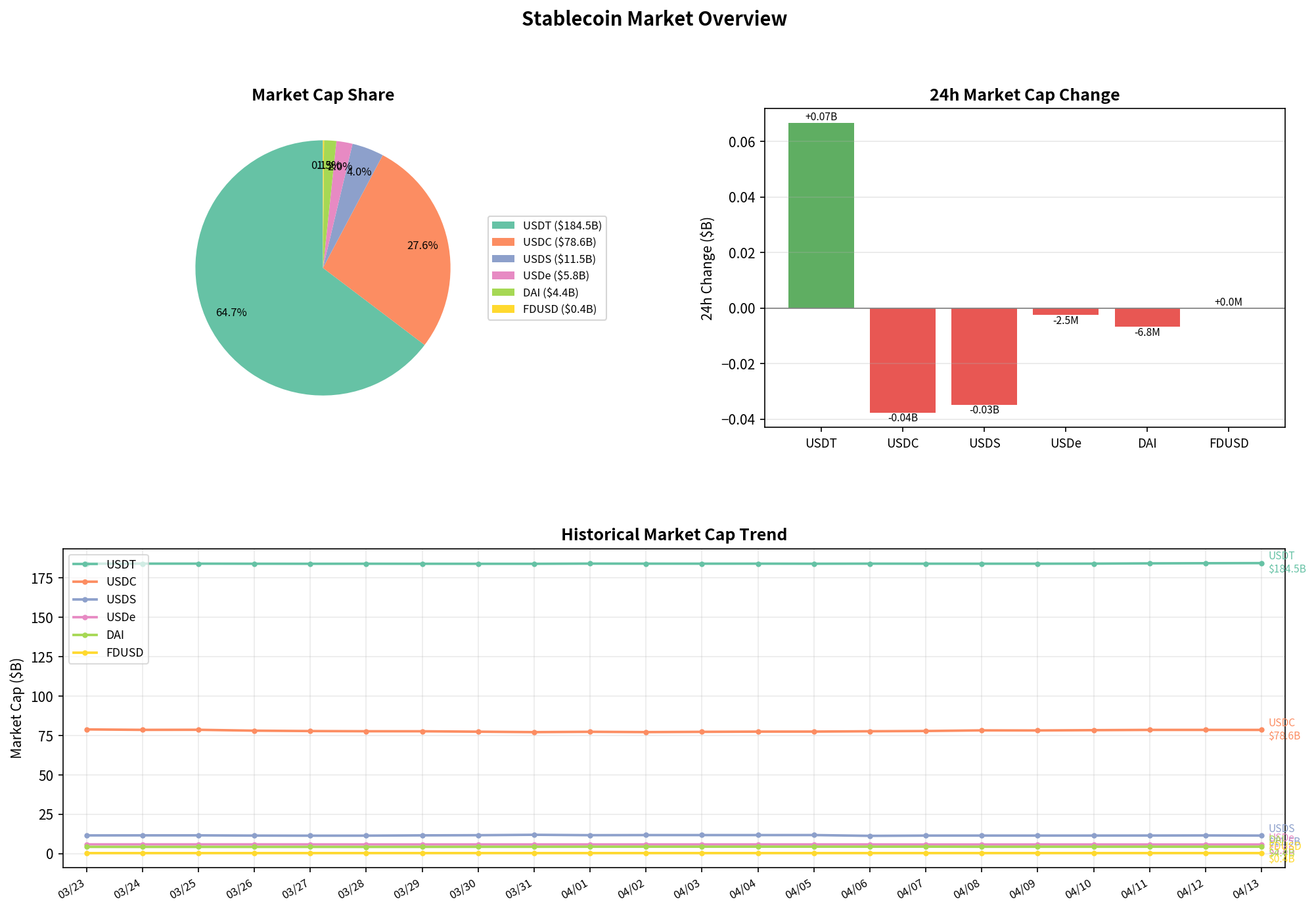1316x911 pixels.
Task: Click the "-2.5M" bar value label
Action: coord(1066,321)
